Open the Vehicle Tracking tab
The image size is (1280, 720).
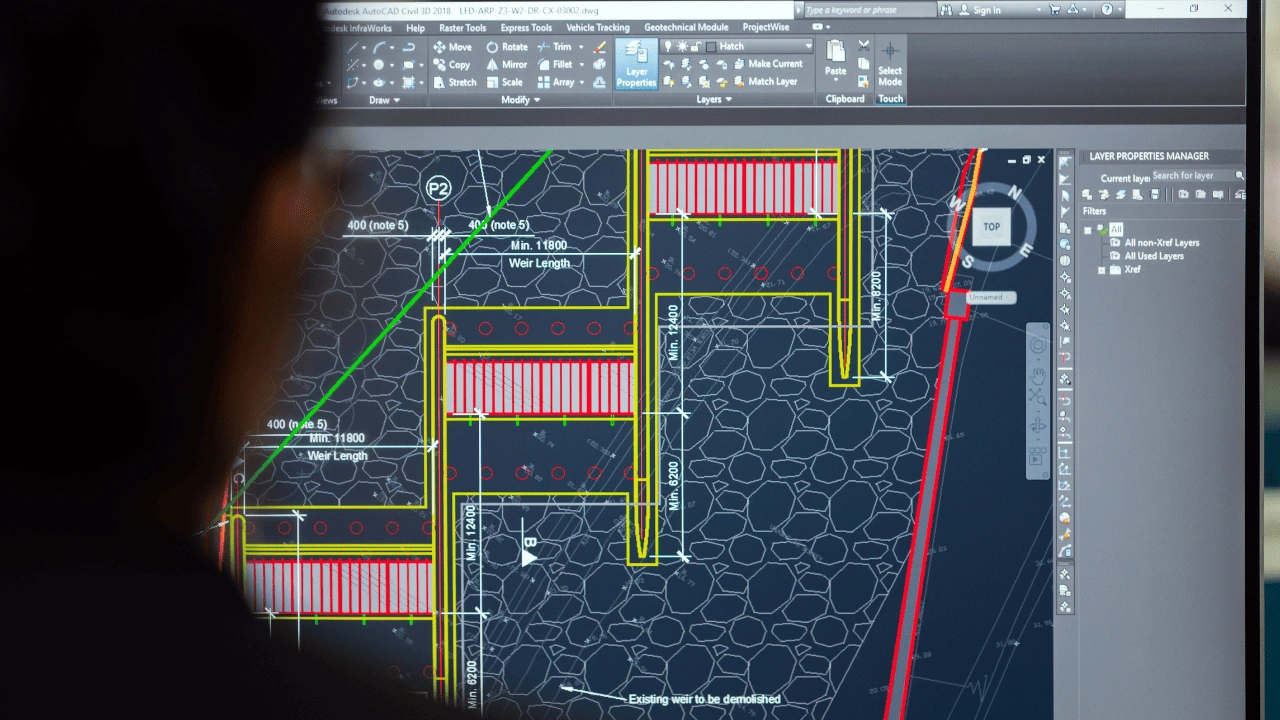598,28
